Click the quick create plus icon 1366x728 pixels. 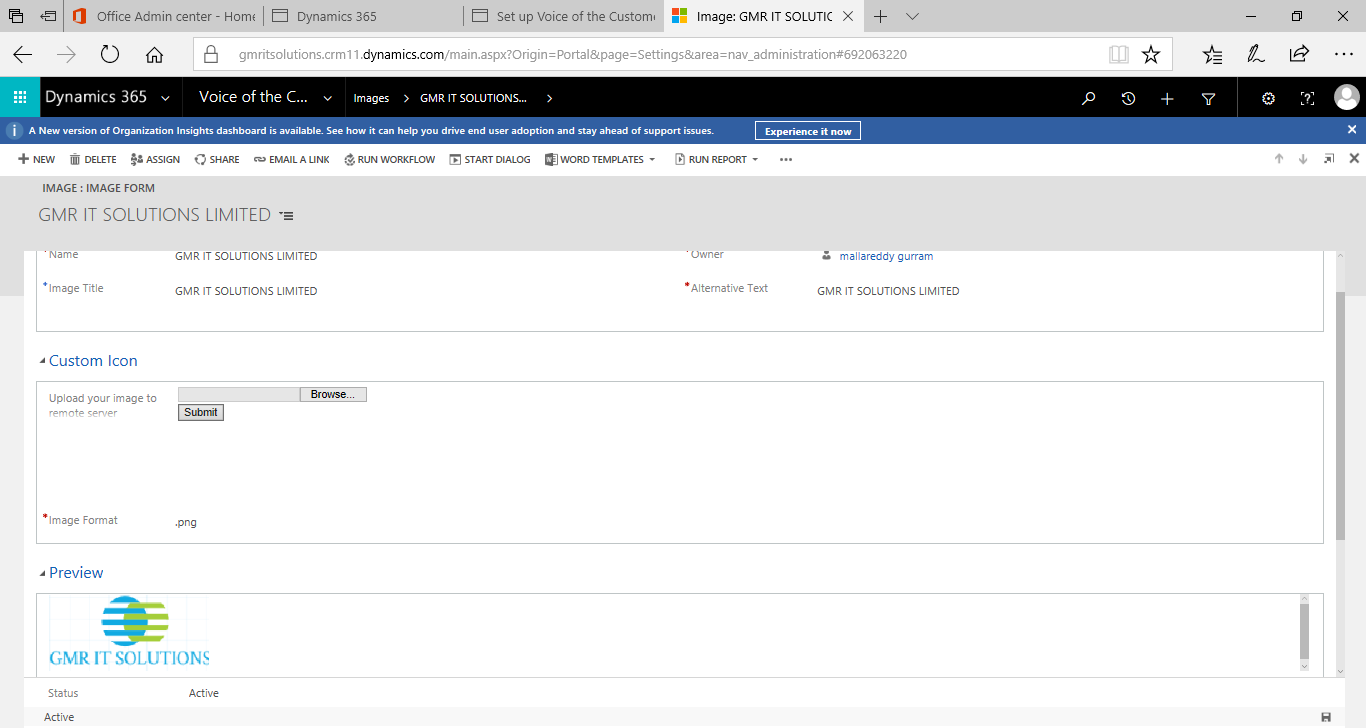point(1167,98)
